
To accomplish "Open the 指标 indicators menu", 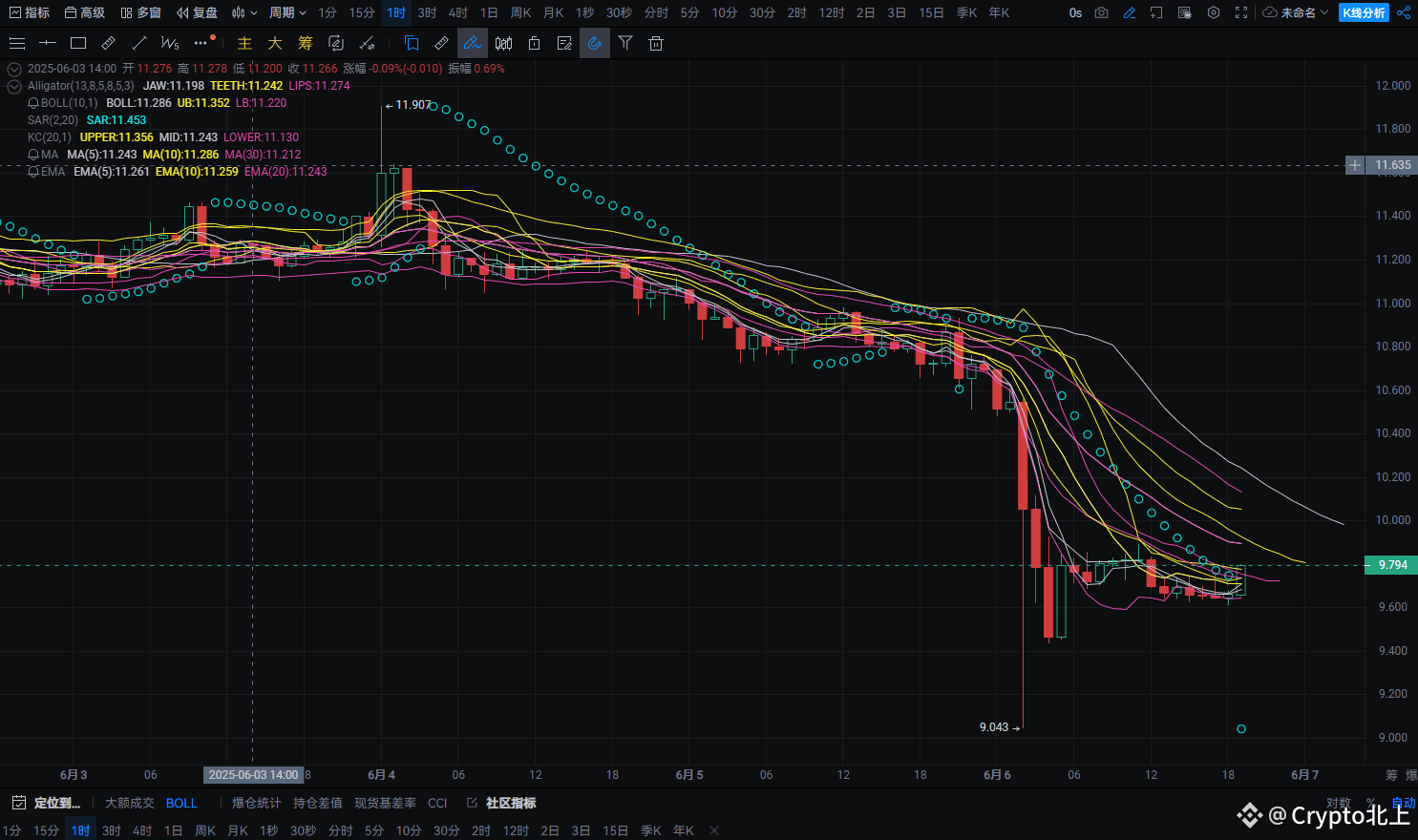I will (29, 12).
